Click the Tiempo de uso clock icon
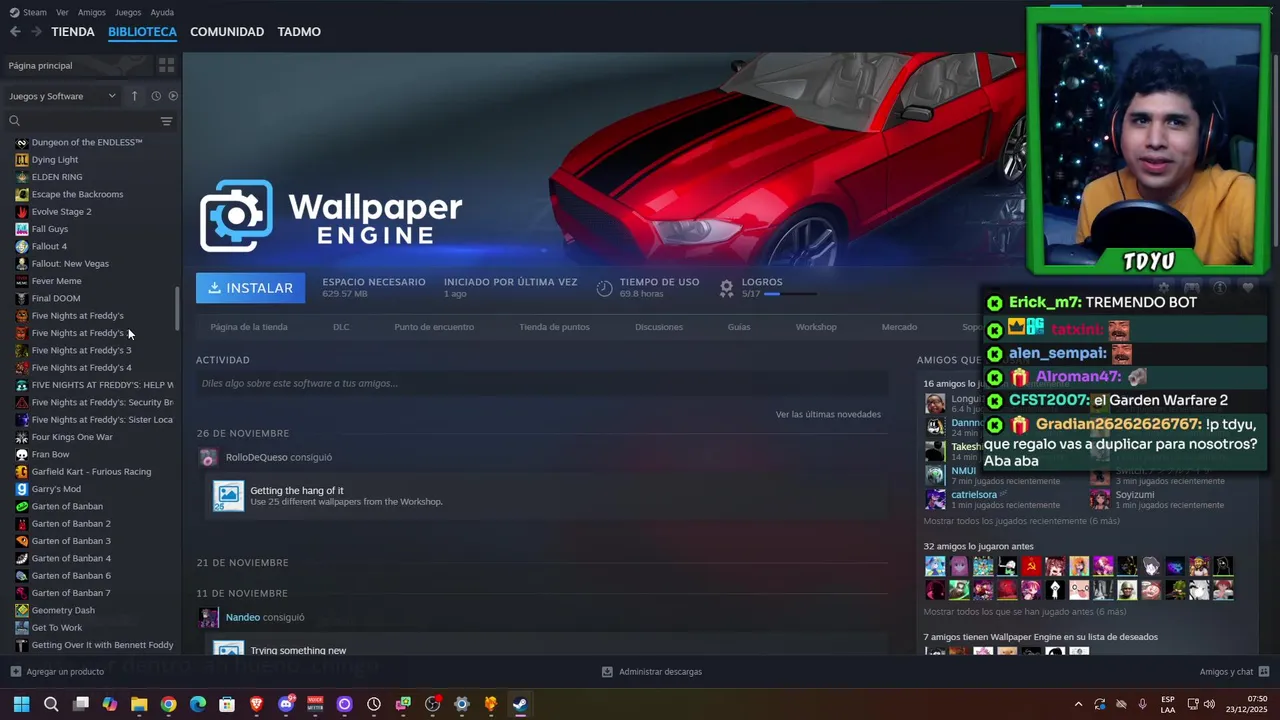The height and width of the screenshot is (720, 1280). [x=604, y=288]
